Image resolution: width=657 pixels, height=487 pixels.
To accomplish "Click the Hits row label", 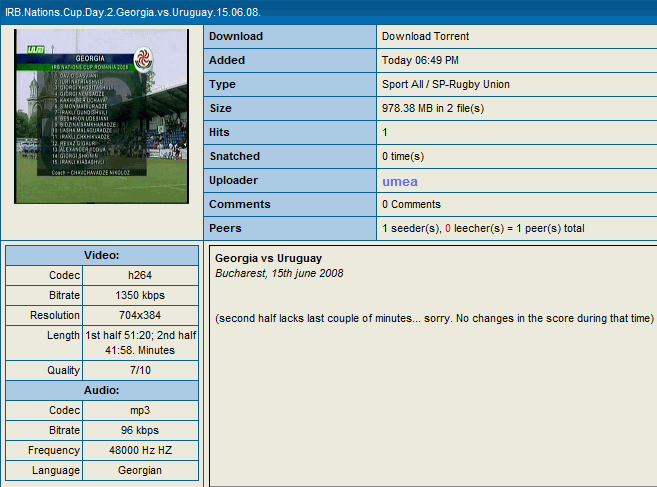I will (219, 132).
